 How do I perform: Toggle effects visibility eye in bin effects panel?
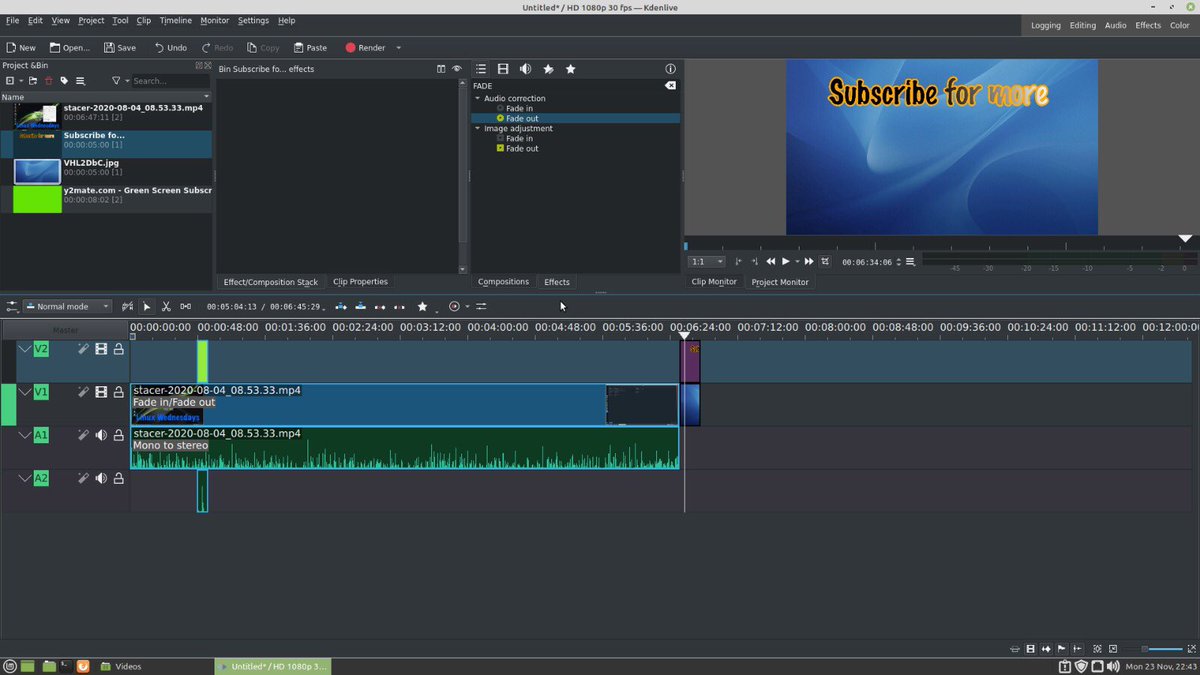[457, 69]
